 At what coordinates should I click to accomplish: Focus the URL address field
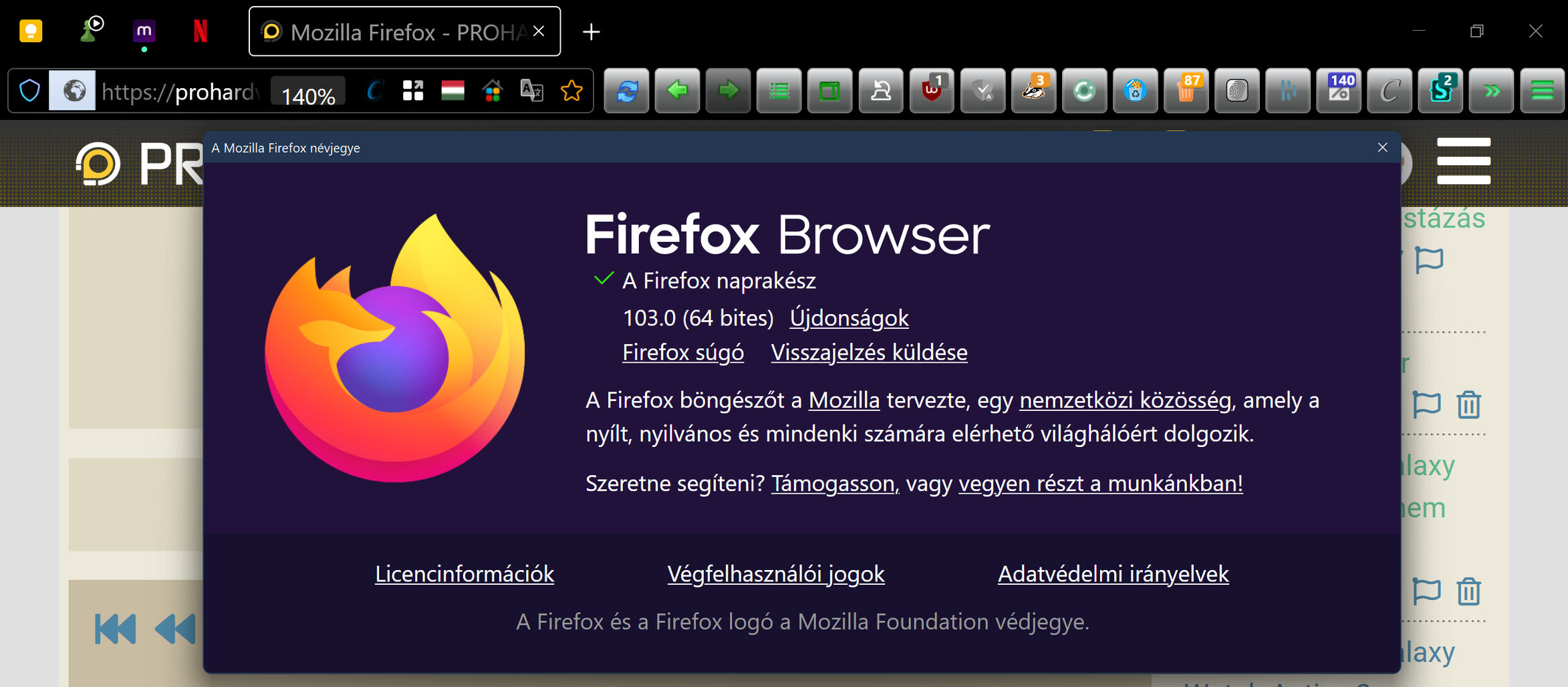point(182,91)
